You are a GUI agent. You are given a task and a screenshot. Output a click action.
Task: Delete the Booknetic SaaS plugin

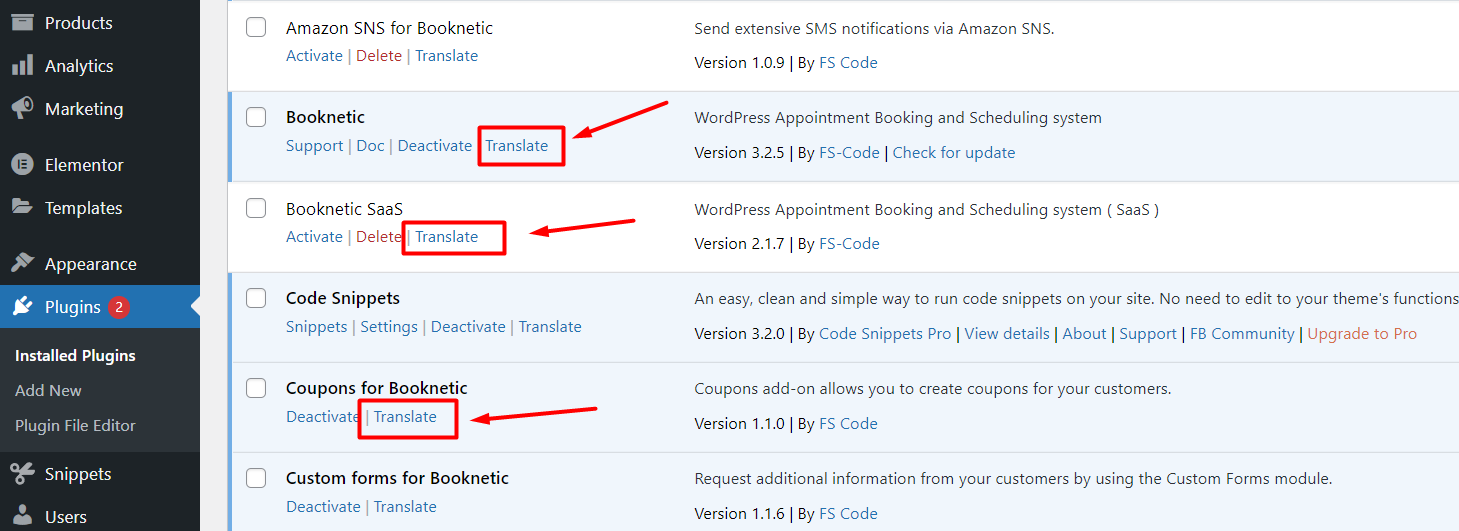(x=379, y=237)
